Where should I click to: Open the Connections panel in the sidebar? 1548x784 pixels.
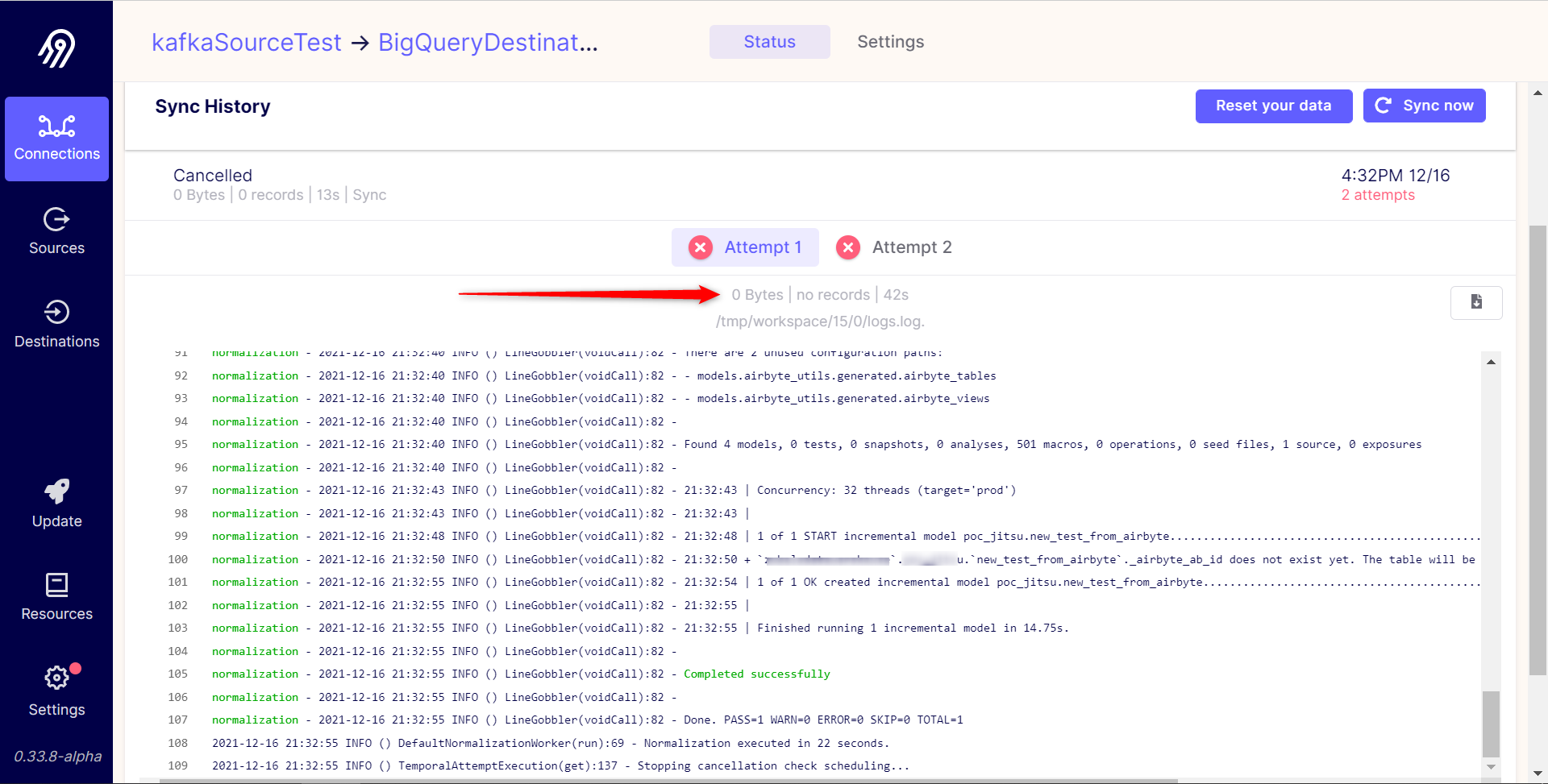pos(56,137)
